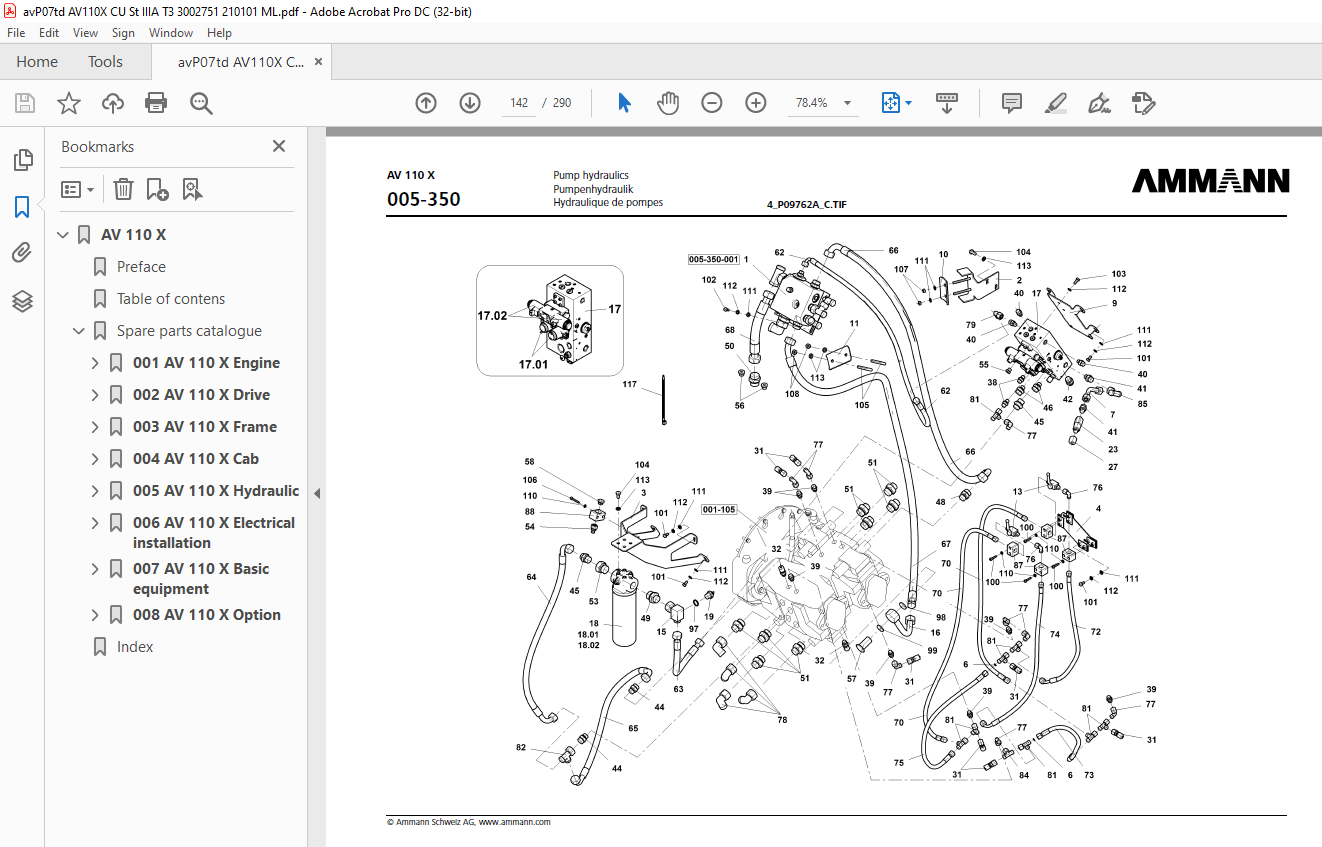Close the avP07td AV110X document tab
Viewport: 1322px width, 847px height.
[319, 62]
